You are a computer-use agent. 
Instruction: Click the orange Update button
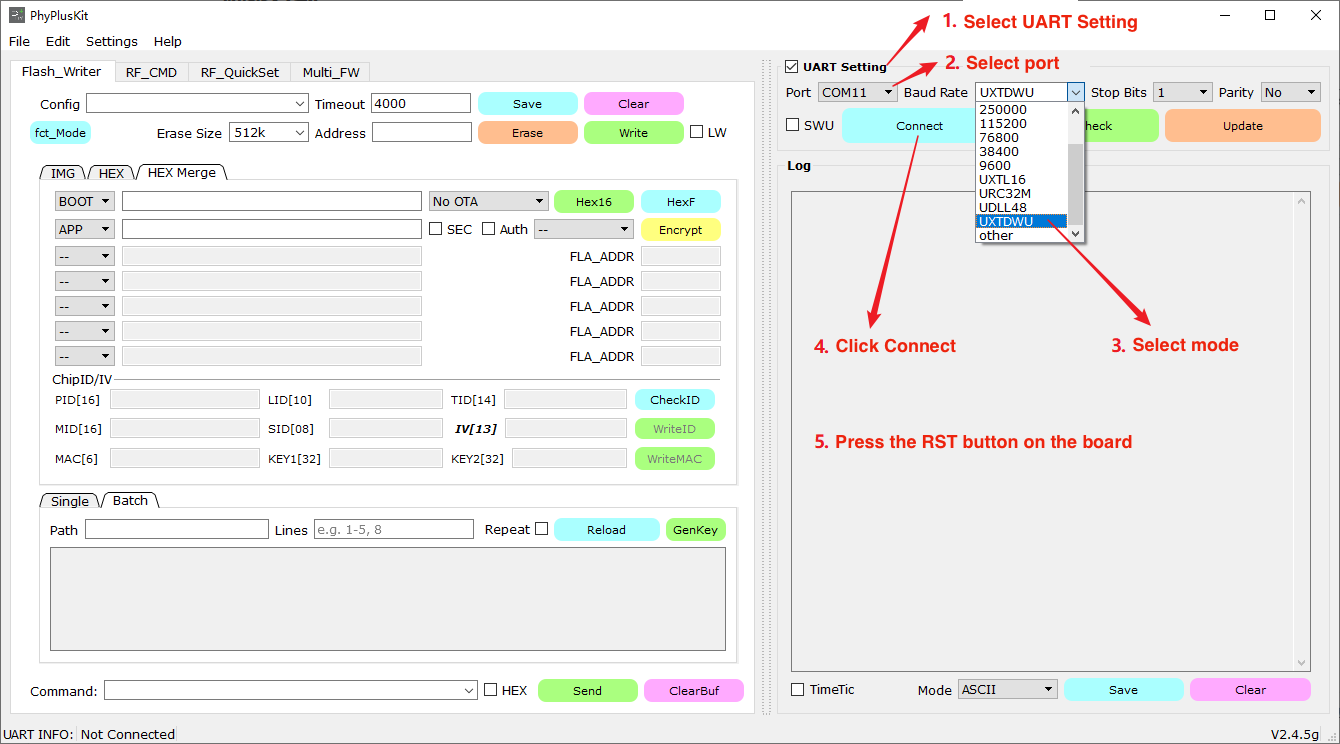pos(1243,126)
